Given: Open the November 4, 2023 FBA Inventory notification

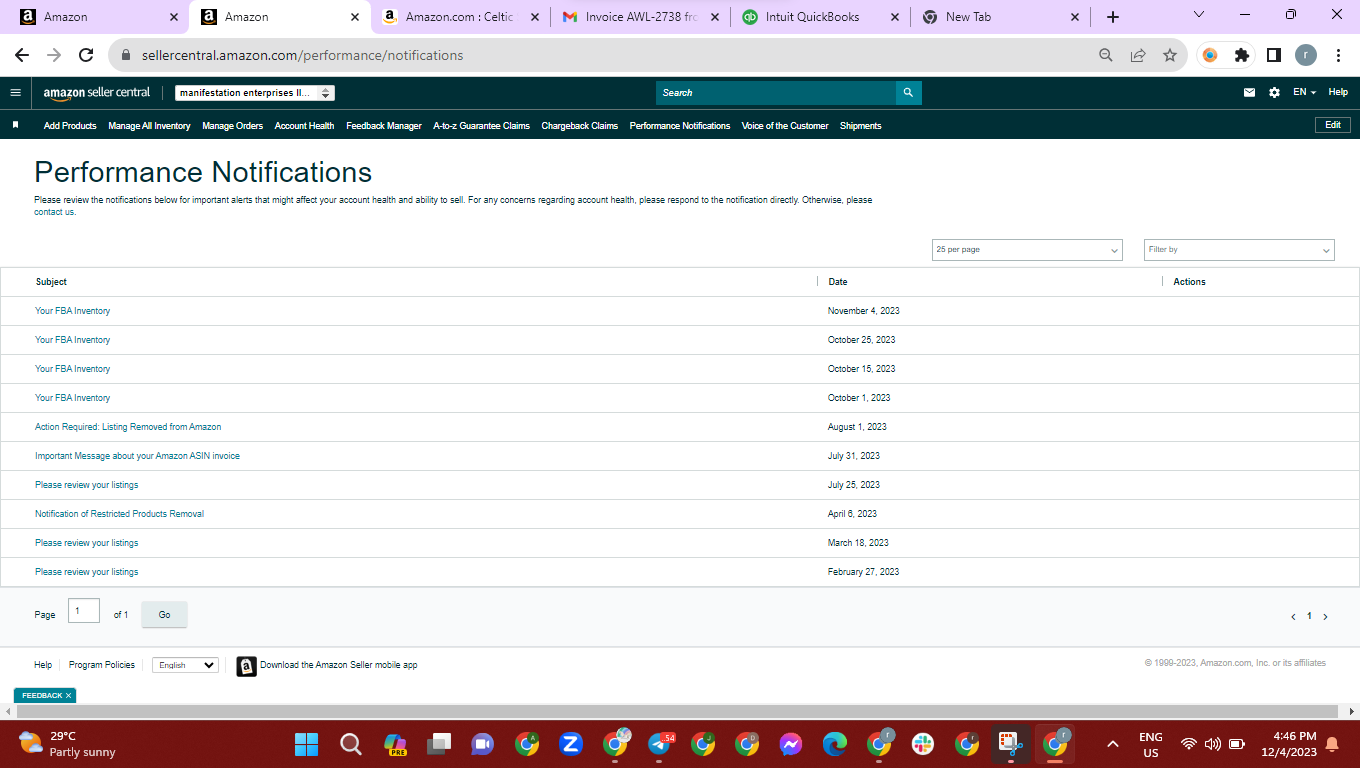Looking at the screenshot, I should point(73,311).
